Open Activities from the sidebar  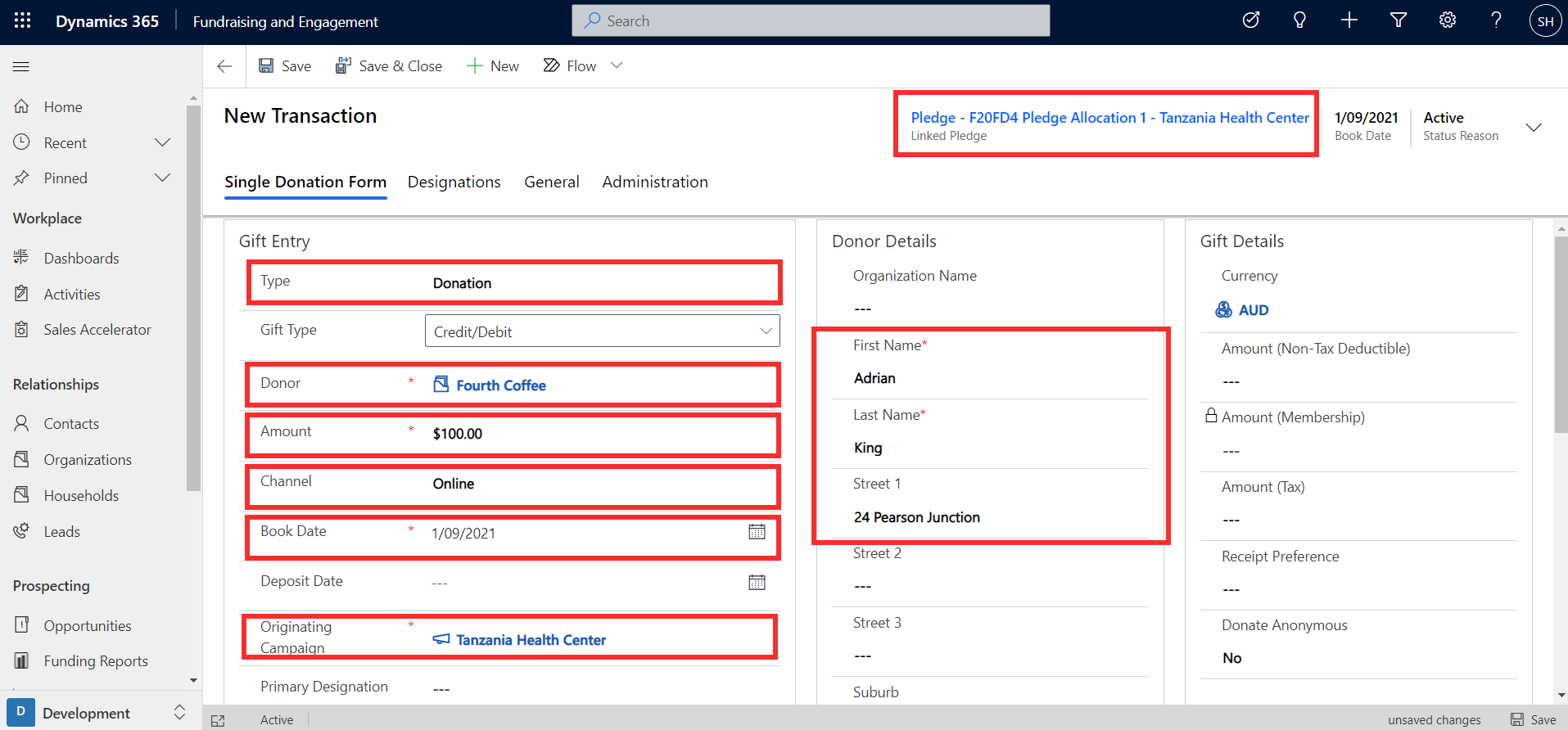(x=72, y=295)
